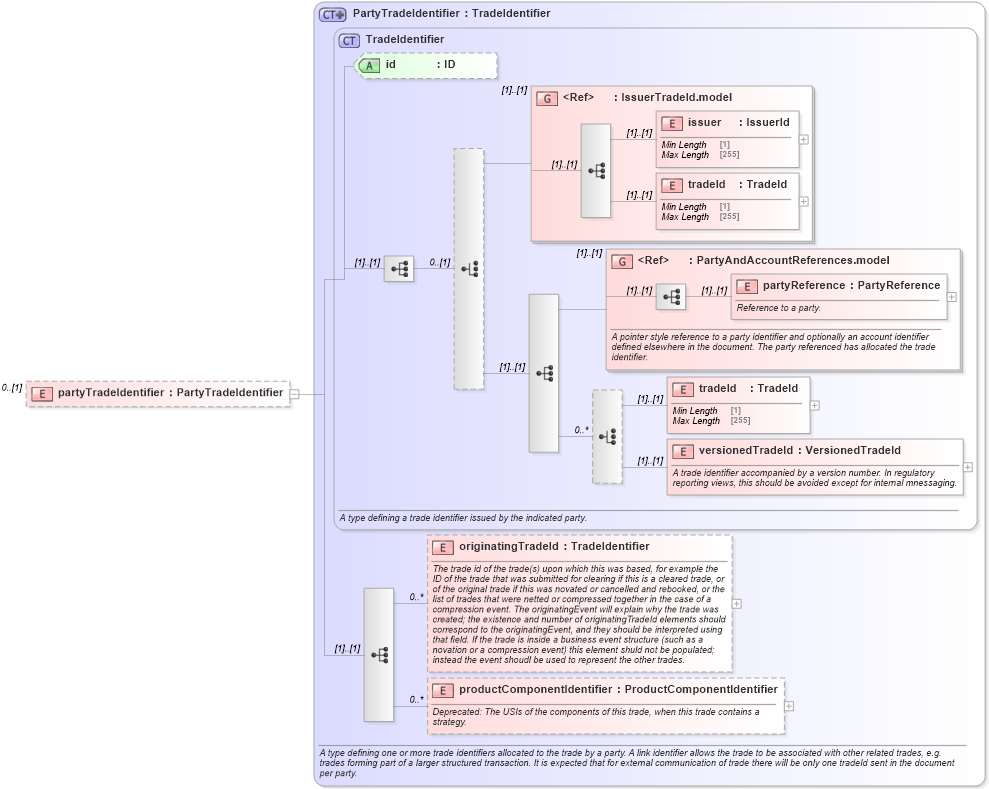Click the CT+ icon of PartyTradeIdentifier
Image resolution: width=989 pixels, height=789 pixels.
332,14
